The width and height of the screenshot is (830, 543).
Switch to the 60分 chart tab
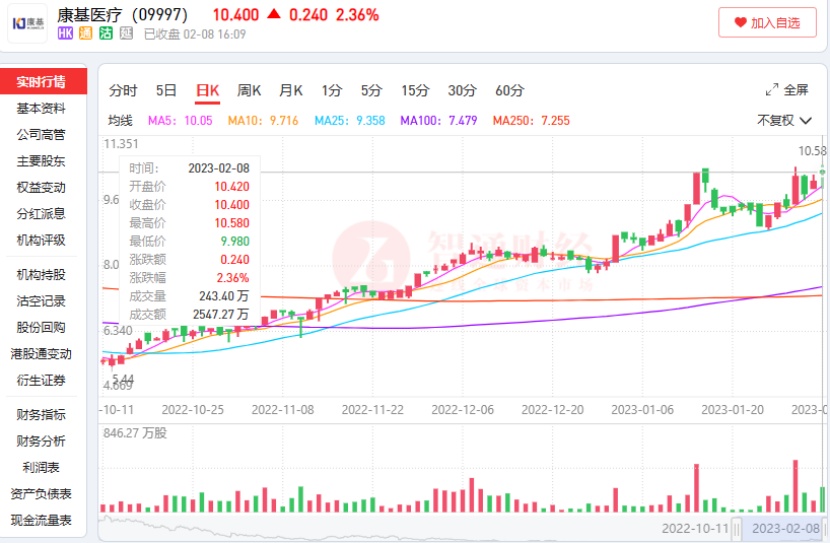pyautogui.click(x=509, y=90)
